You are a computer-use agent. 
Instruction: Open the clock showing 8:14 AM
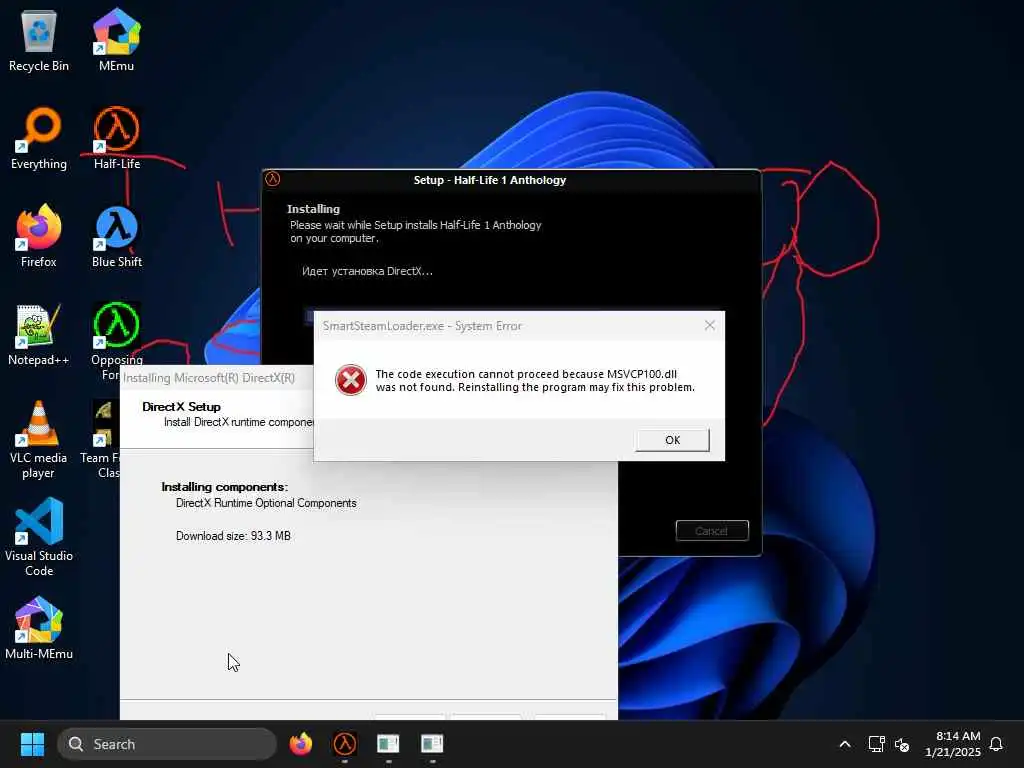[x=953, y=744]
